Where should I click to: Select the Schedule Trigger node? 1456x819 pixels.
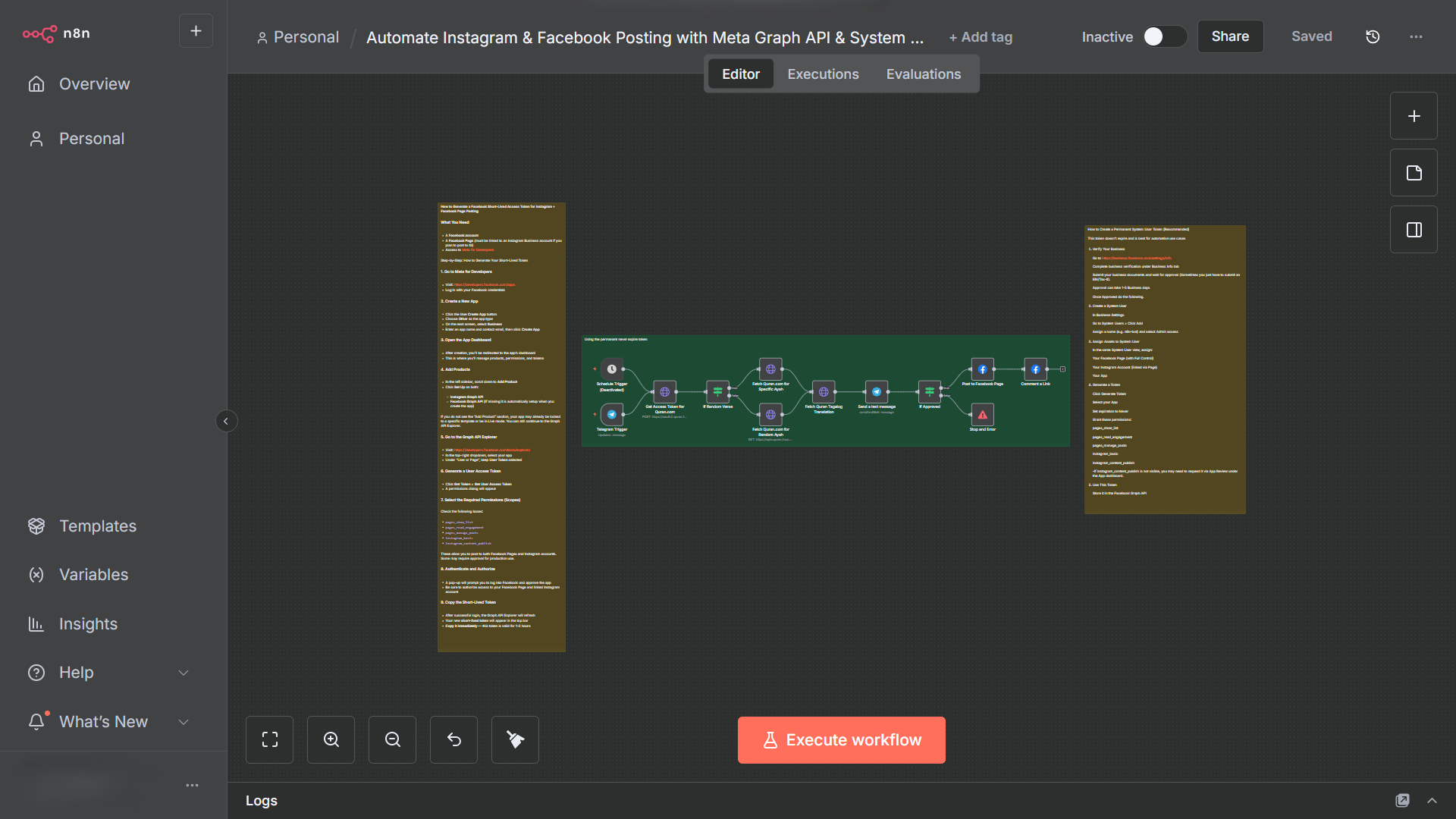(x=611, y=369)
